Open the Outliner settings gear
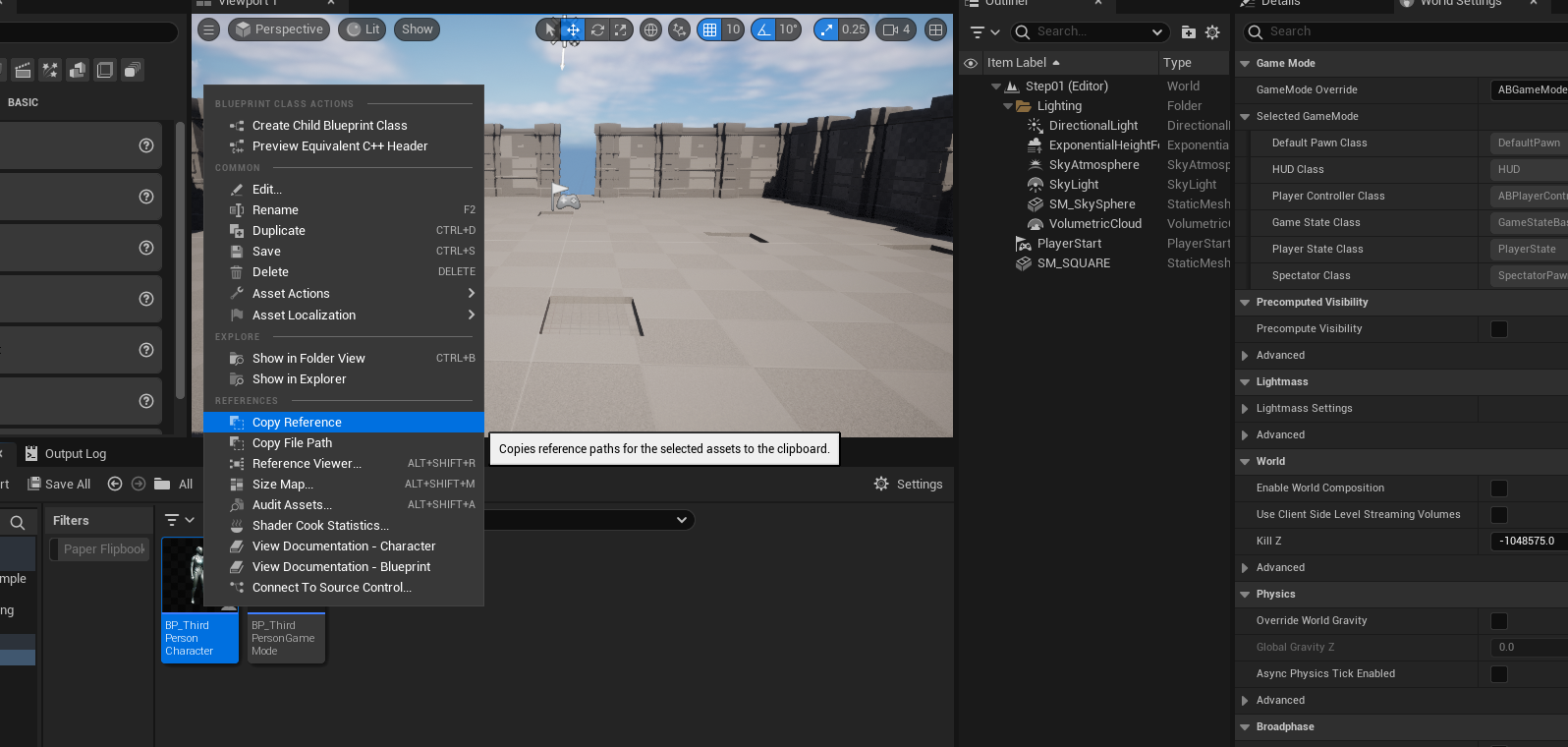 coord(1212,32)
